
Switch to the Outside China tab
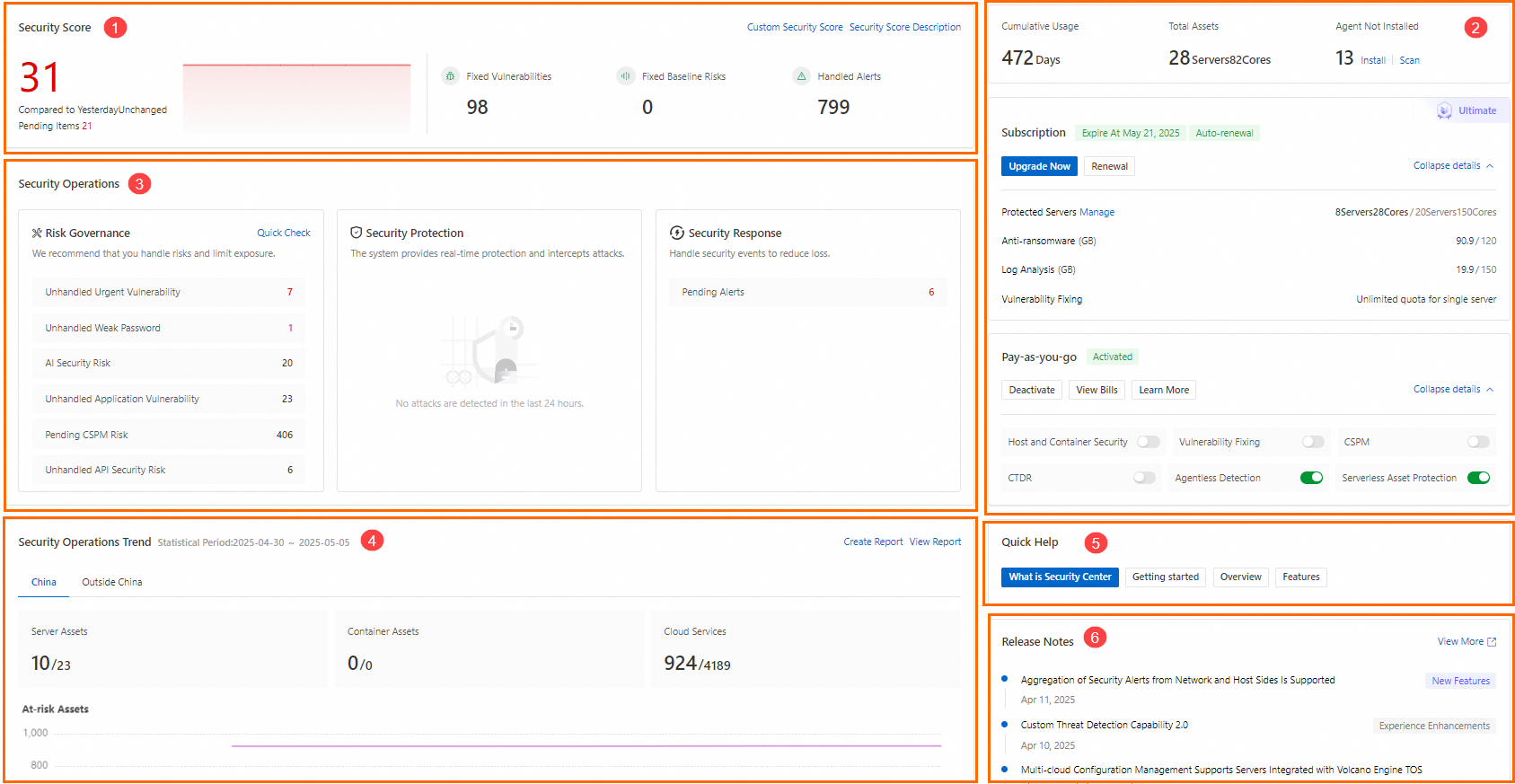point(112,582)
